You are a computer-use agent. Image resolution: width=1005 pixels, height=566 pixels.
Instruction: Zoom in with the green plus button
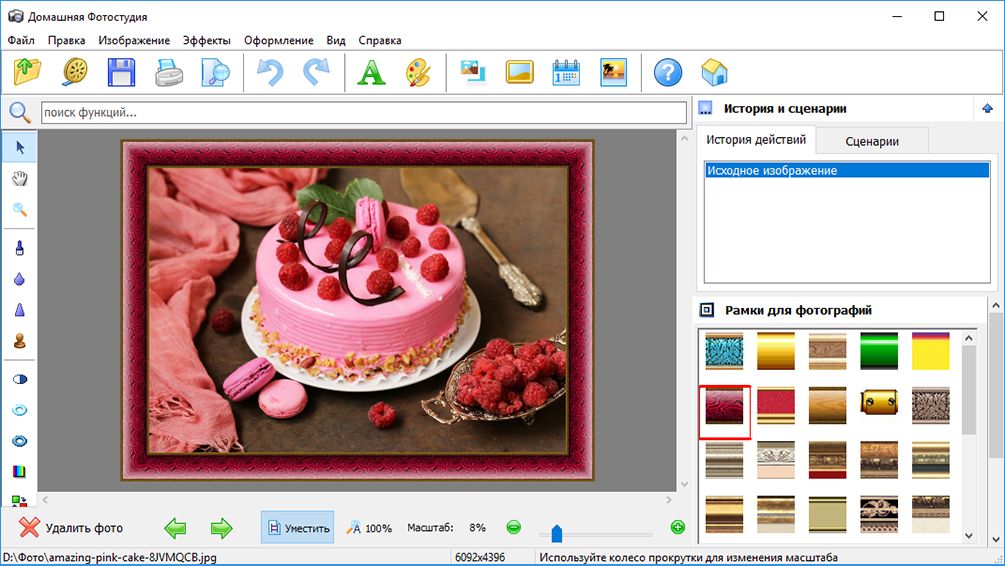tap(677, 527)
